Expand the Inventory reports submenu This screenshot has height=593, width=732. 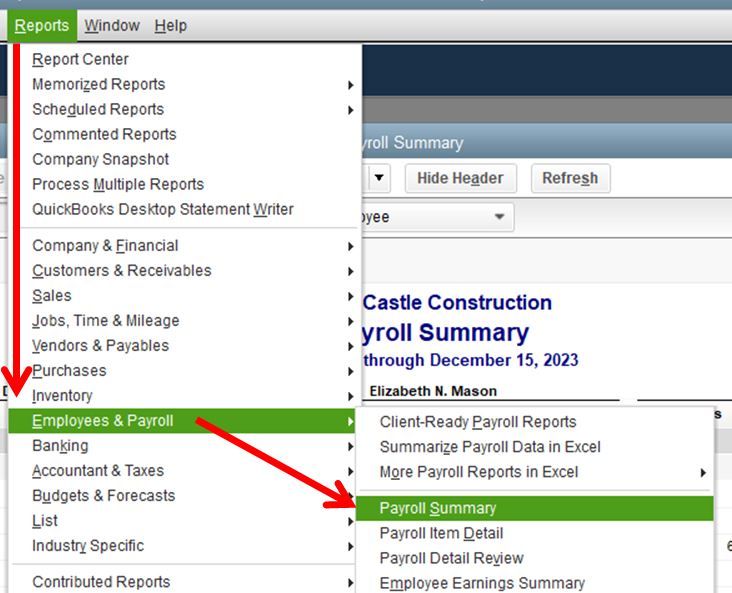click(x=184, y=395)
